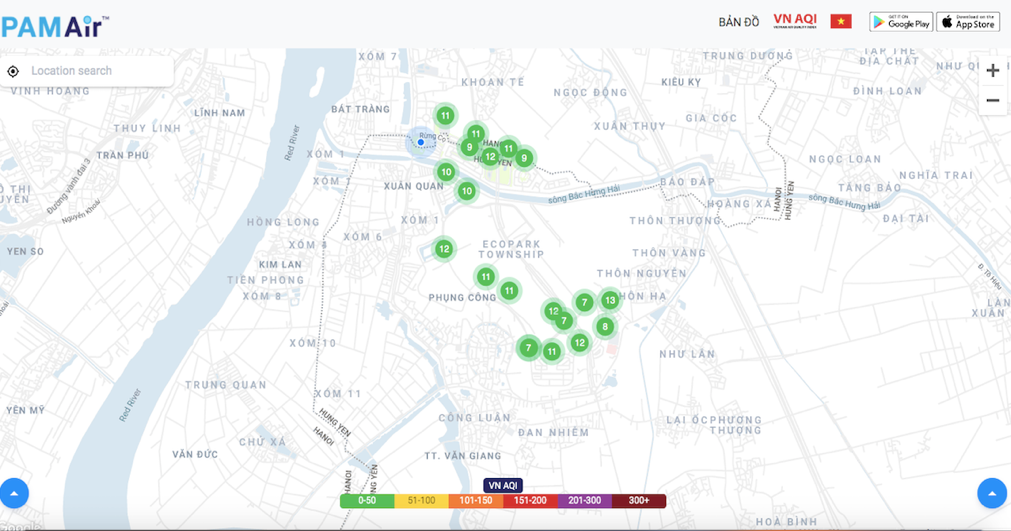Click the dark red 300+ legend swatch
Screen dimensions: 1011x531
tap(639, 501)
